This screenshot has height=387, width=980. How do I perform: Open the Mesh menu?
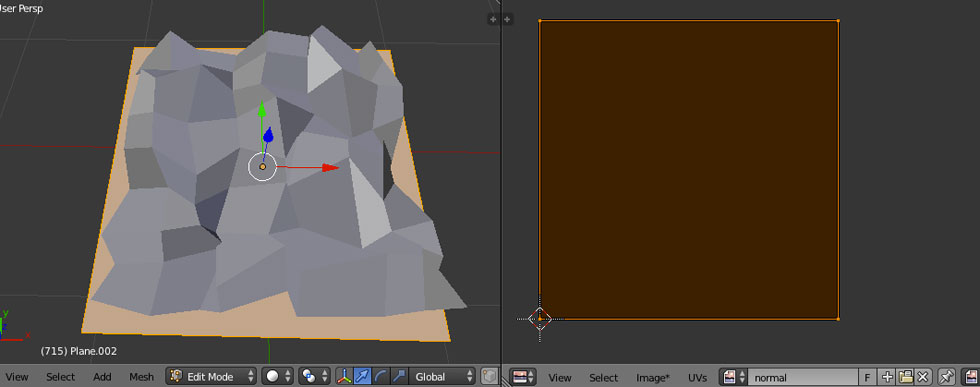pyautogui.click(x=141, y=377)
